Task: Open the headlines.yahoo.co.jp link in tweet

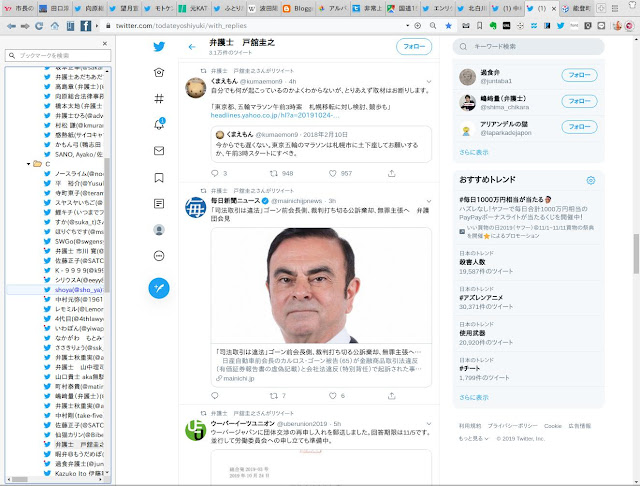Action: tap(275, 115)
